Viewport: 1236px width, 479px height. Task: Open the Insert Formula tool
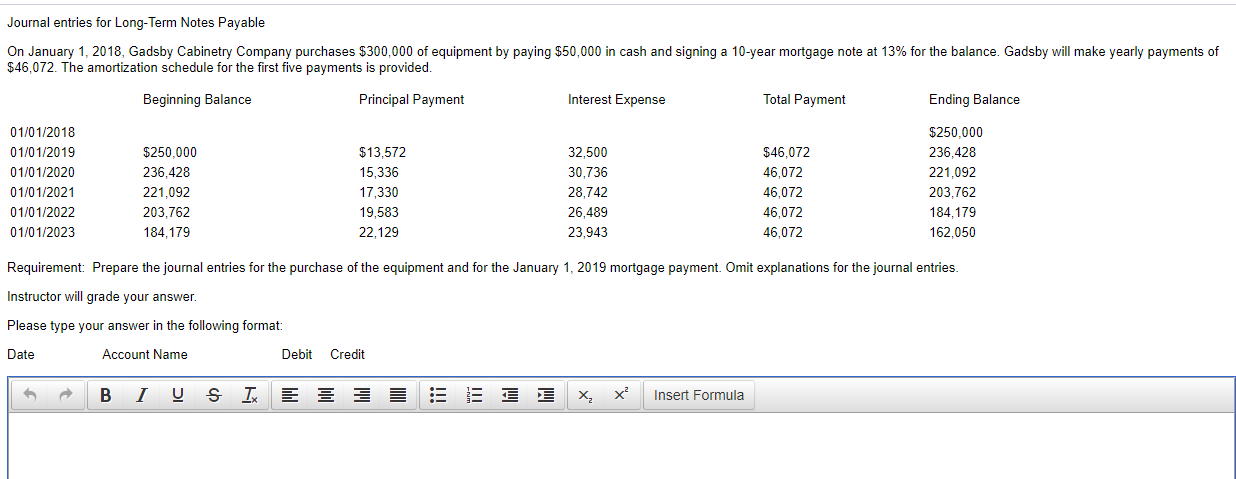699,395
